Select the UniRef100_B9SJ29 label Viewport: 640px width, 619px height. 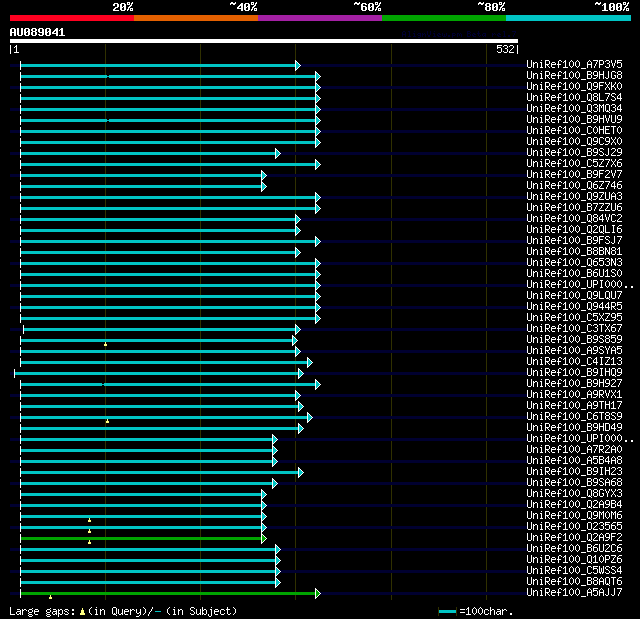574,153
